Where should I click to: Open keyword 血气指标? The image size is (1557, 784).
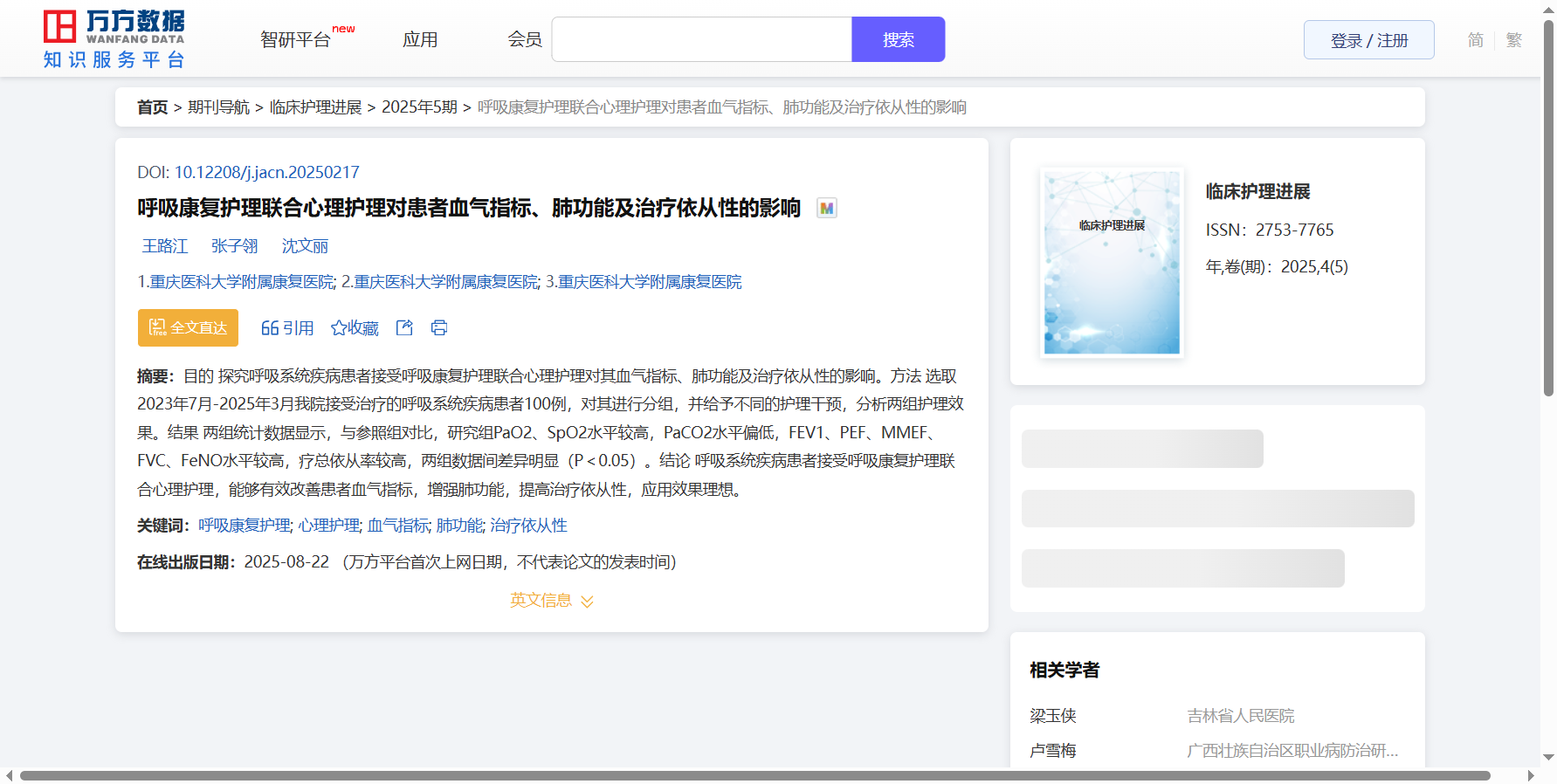398,526
